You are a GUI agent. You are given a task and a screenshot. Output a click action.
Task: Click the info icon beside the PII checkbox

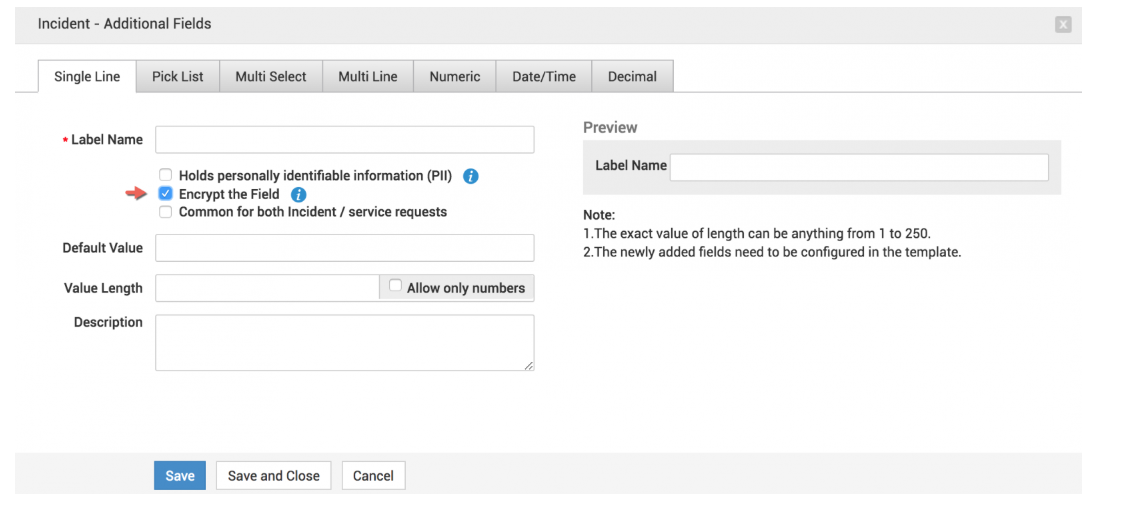pyautogui.click(x=471, y=176)
